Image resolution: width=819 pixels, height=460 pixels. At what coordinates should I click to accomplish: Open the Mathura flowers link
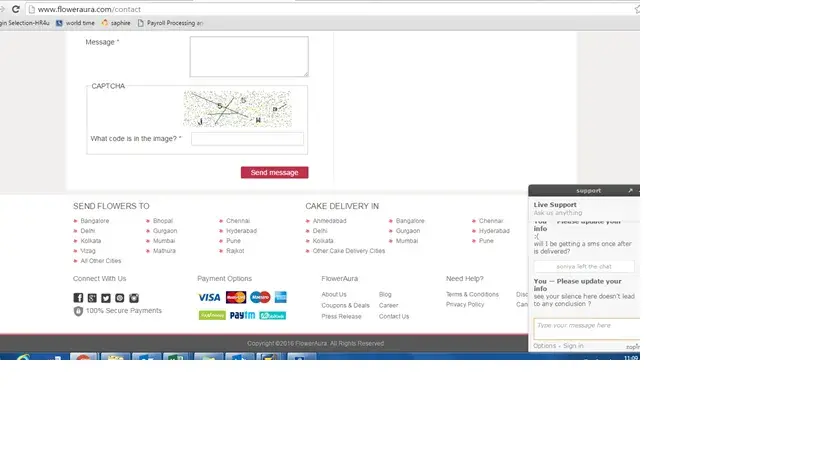pos(165,251)
